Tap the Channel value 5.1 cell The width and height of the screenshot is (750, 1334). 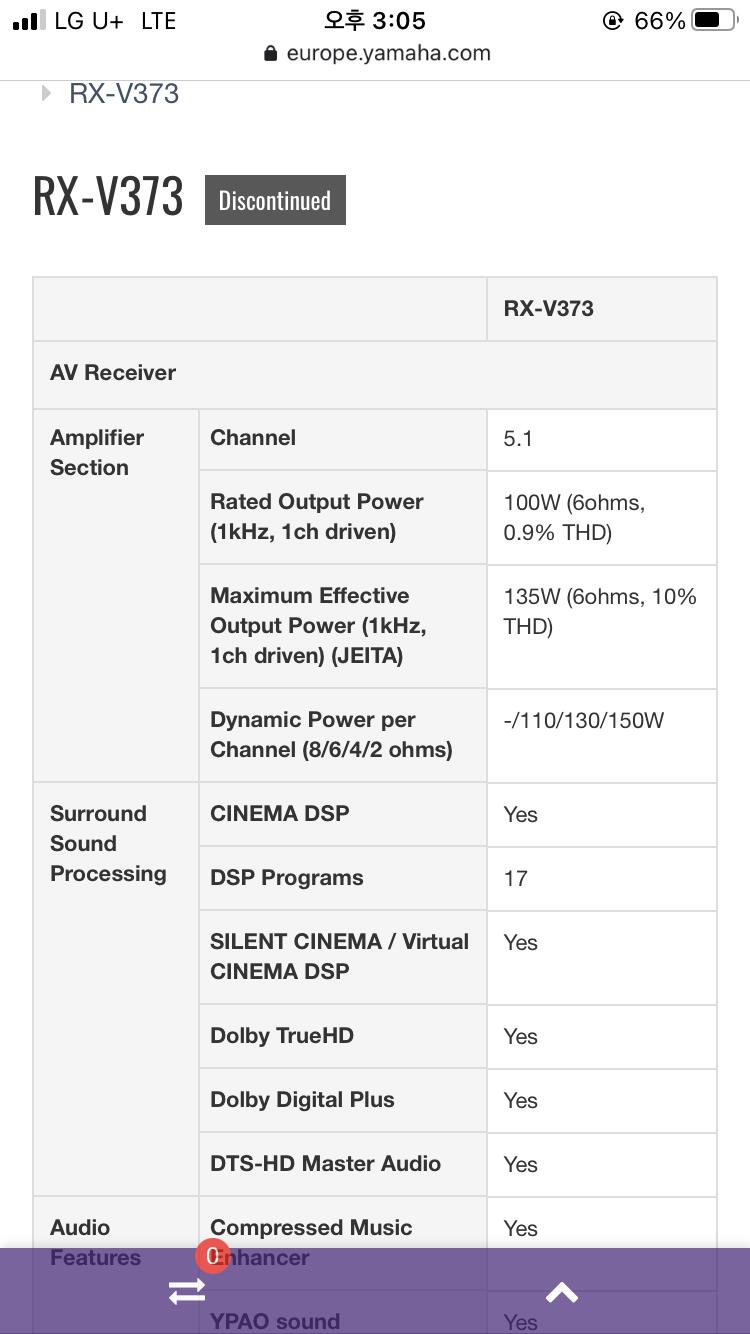pyautogui.click(x=602, y=439)
